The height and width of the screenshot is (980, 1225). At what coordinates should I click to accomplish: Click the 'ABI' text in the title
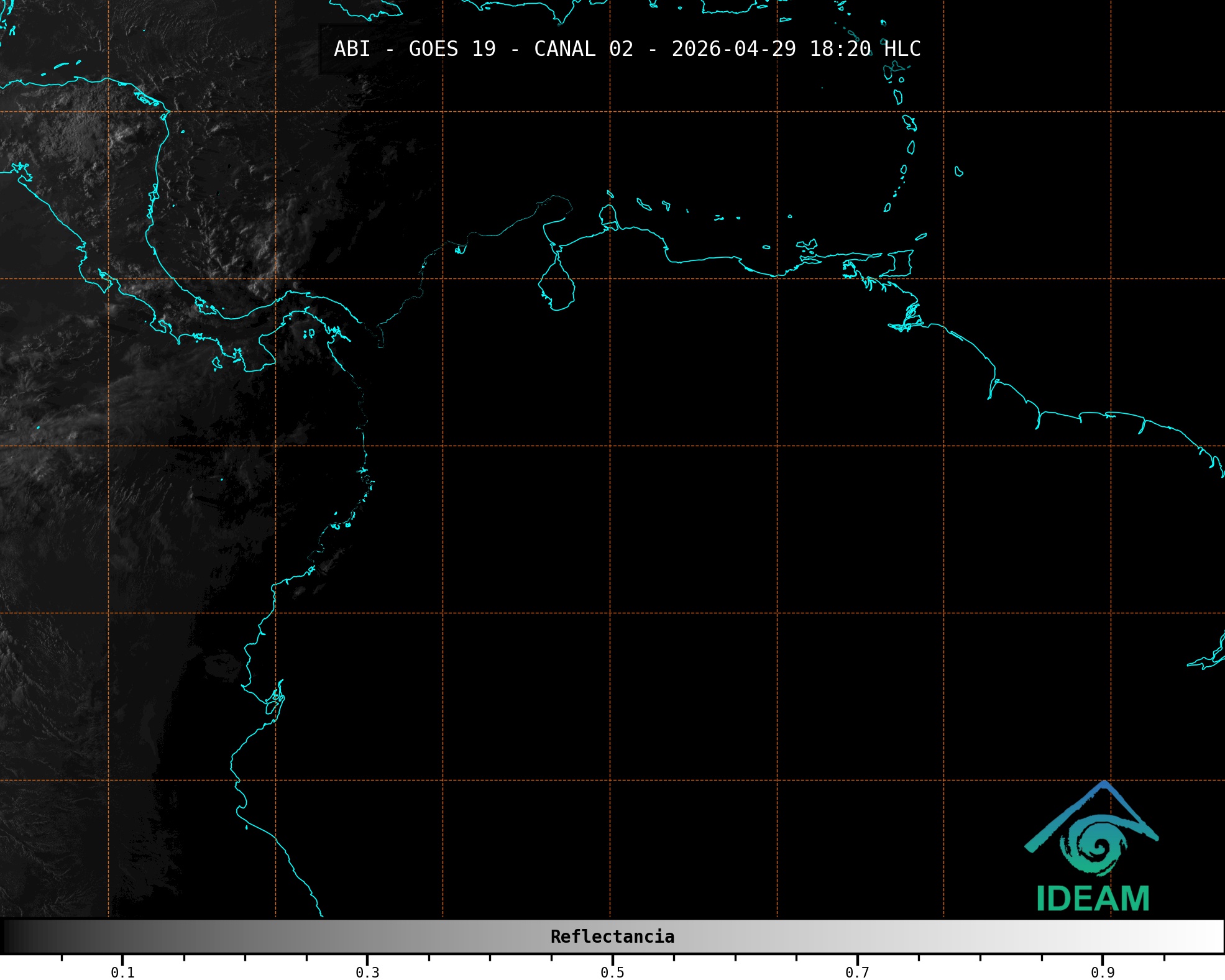(x=352, y=49)
